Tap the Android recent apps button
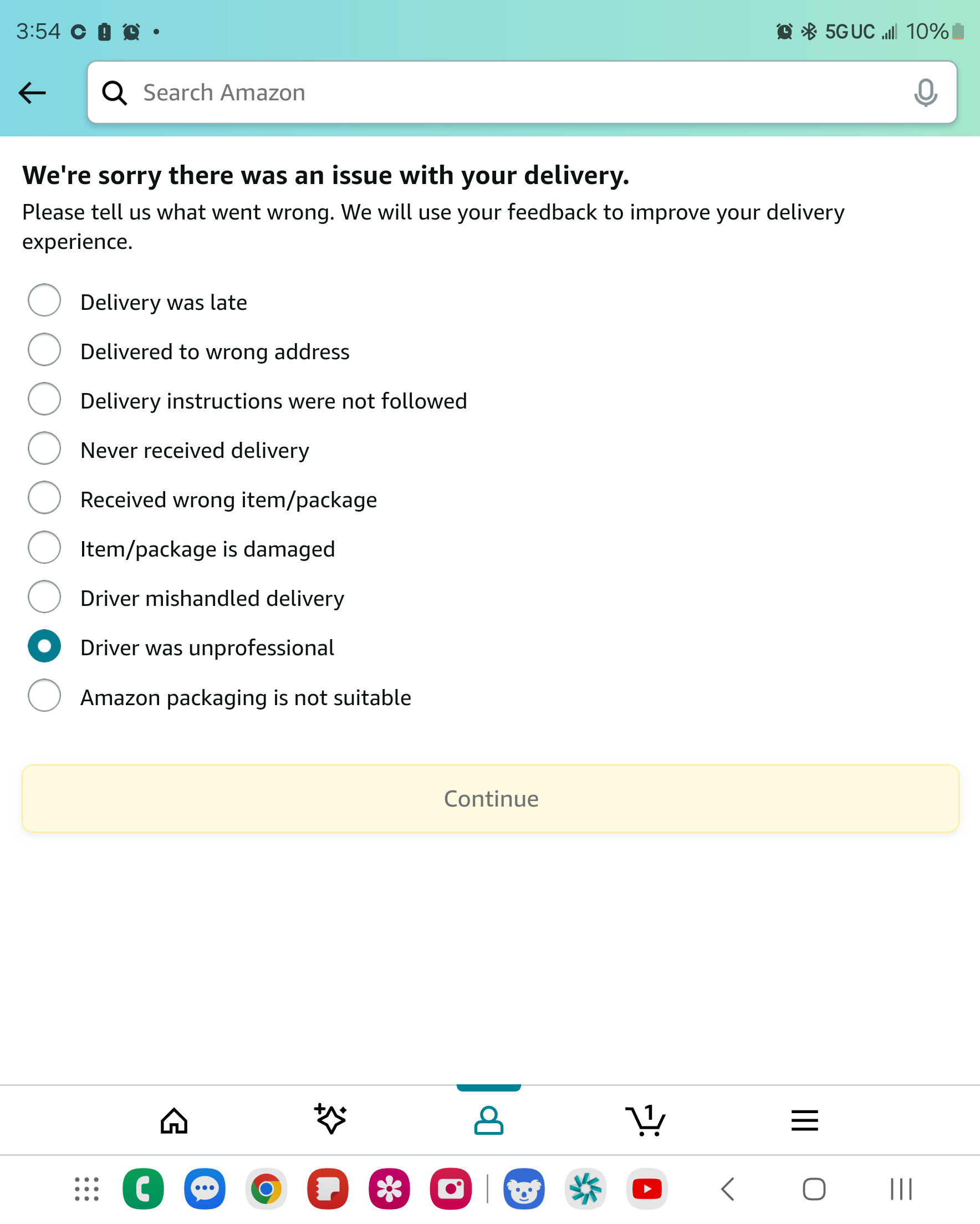 (901, 1188)
